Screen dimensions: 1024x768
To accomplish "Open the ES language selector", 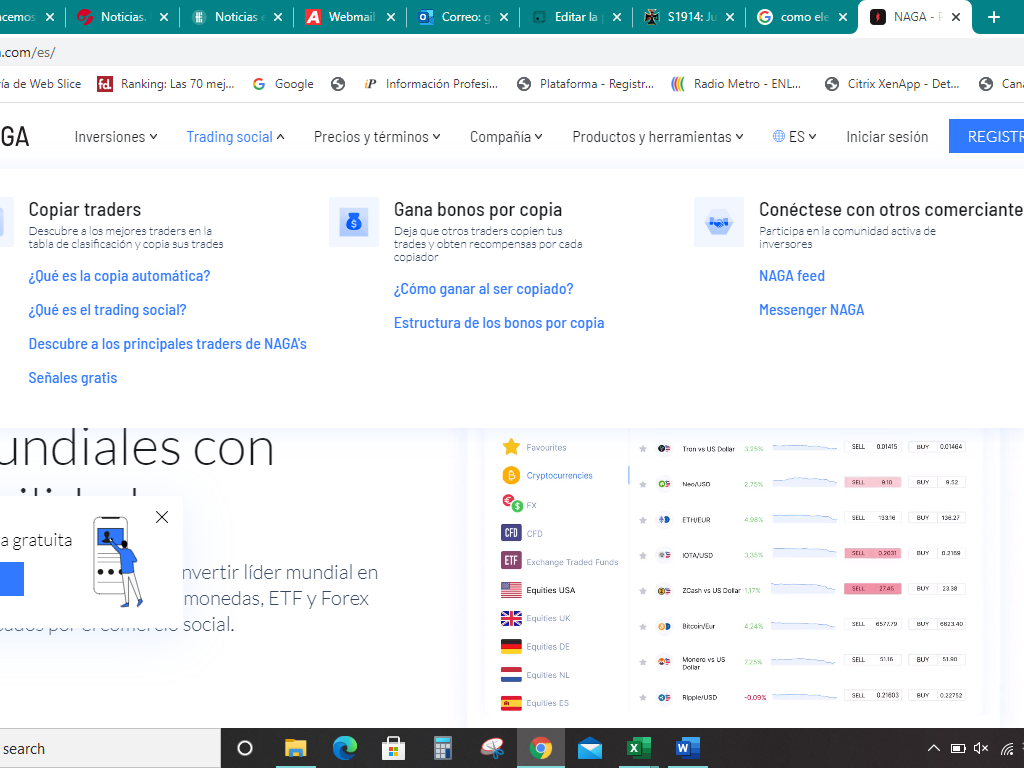I will (794, 136).
